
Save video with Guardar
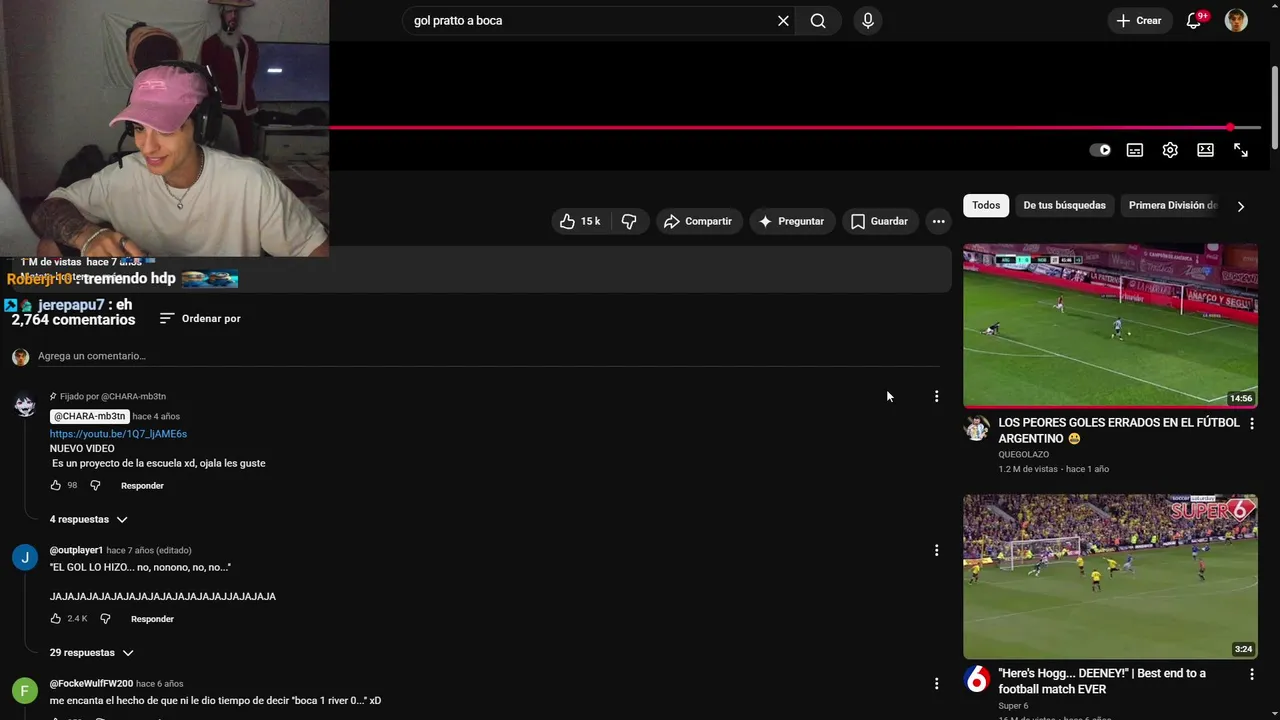[879, 221]
